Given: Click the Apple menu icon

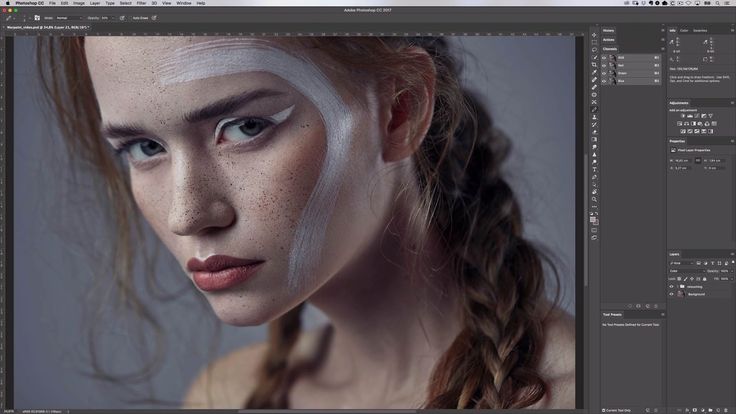Looking at the screenshot, I should click(x=7, y=3).
